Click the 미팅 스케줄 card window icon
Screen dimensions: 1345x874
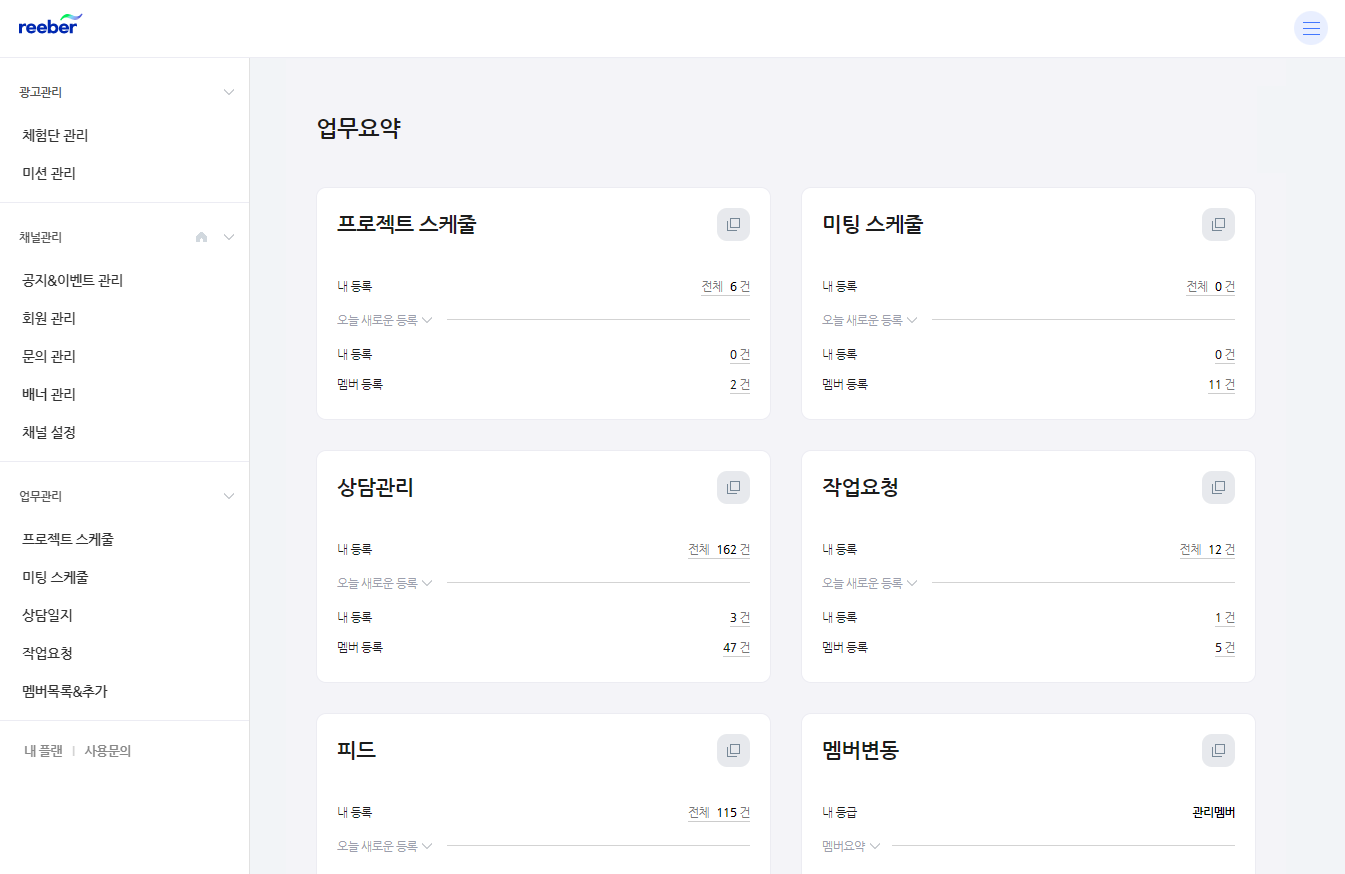1218,225
